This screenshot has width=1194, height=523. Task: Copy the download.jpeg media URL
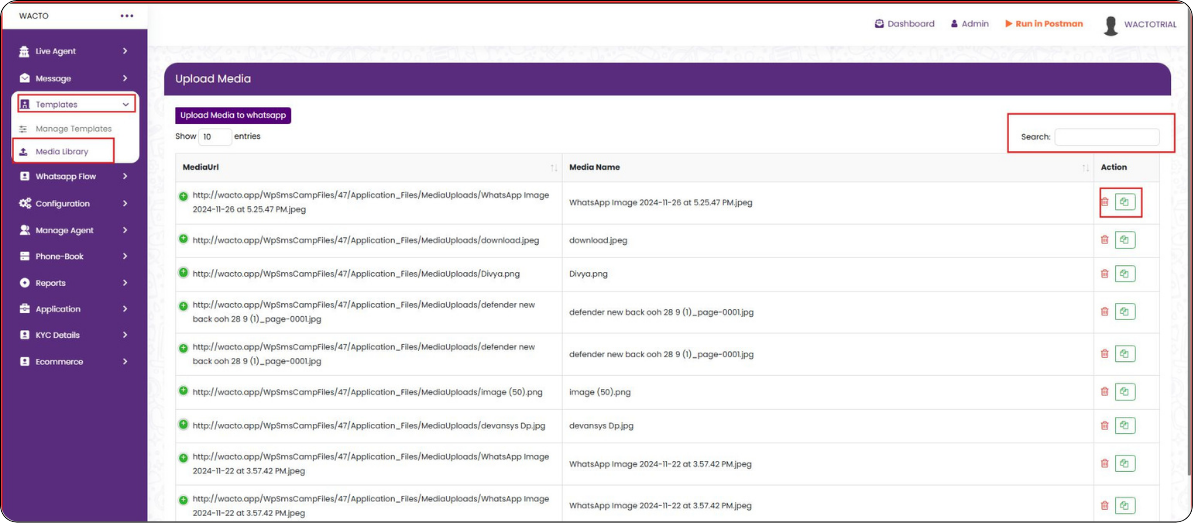pyautogui.click(x=1125, y=240)
